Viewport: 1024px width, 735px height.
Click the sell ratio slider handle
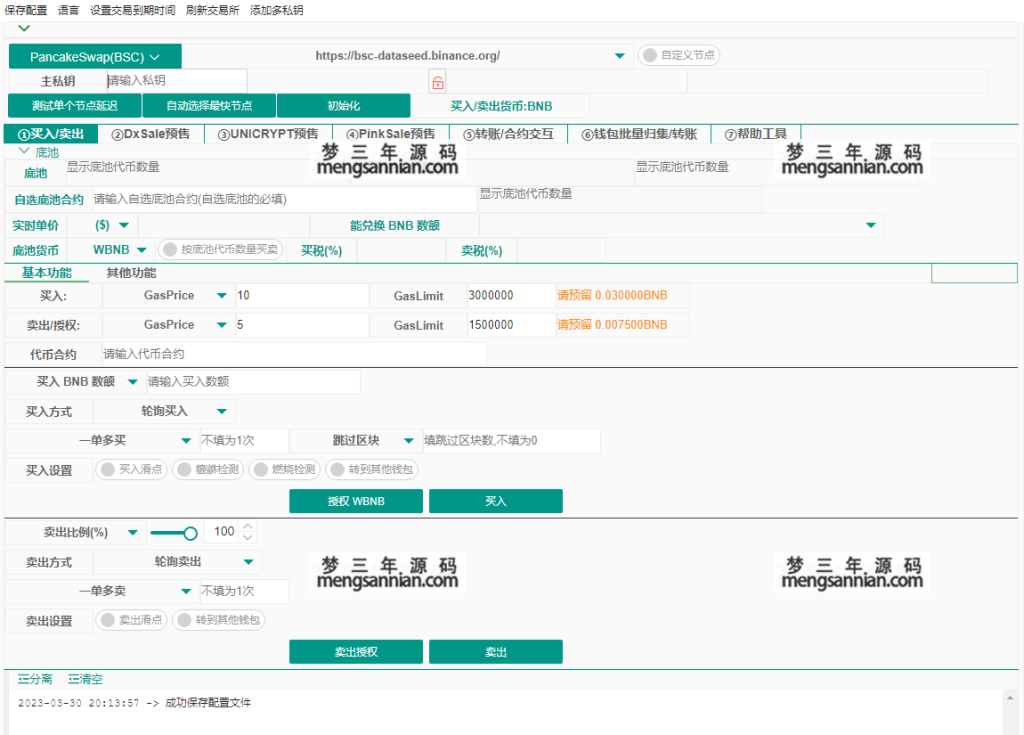pos(190,533)
